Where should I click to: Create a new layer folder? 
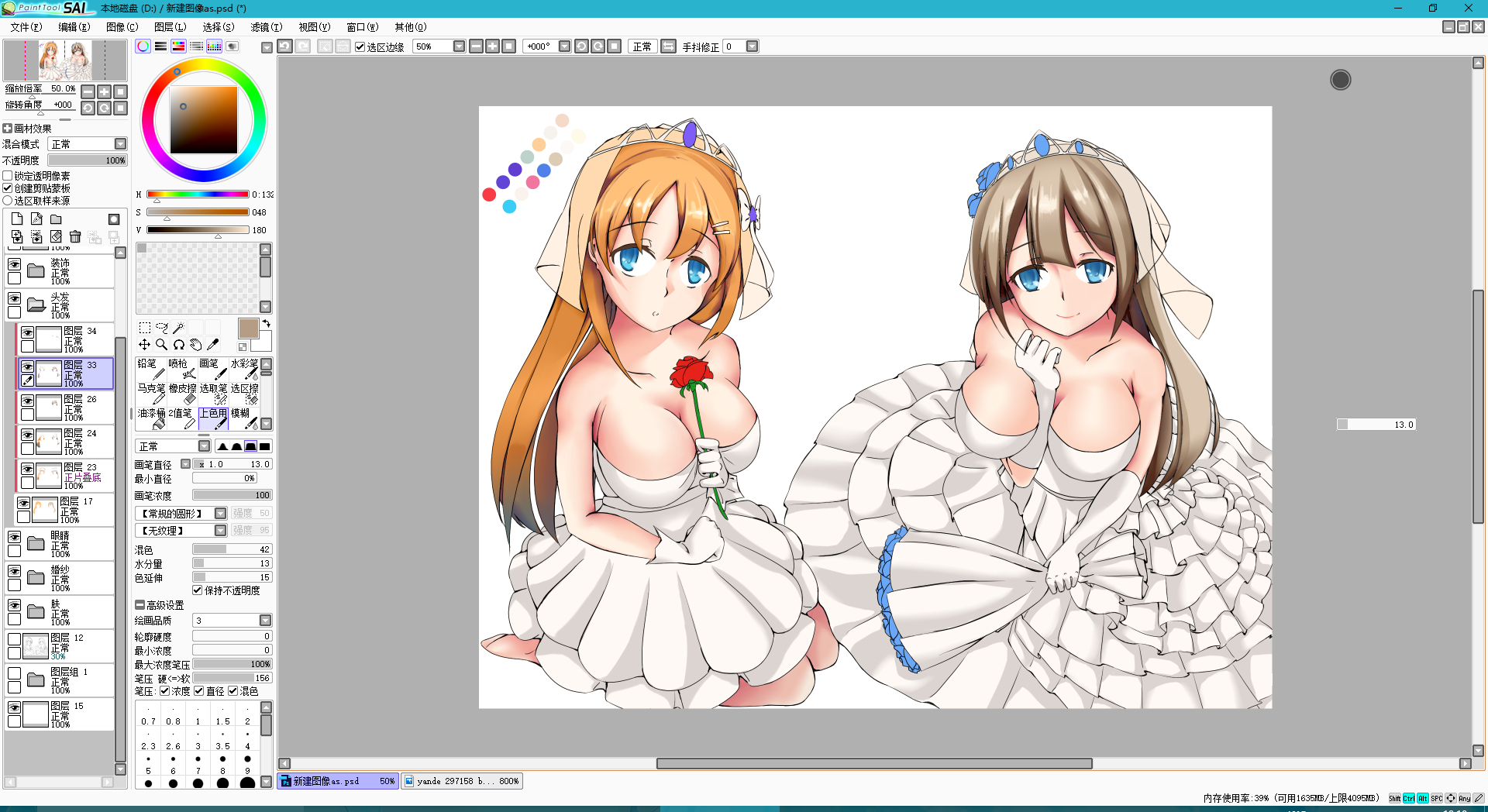pyautogui.click(x=56, y=219)
